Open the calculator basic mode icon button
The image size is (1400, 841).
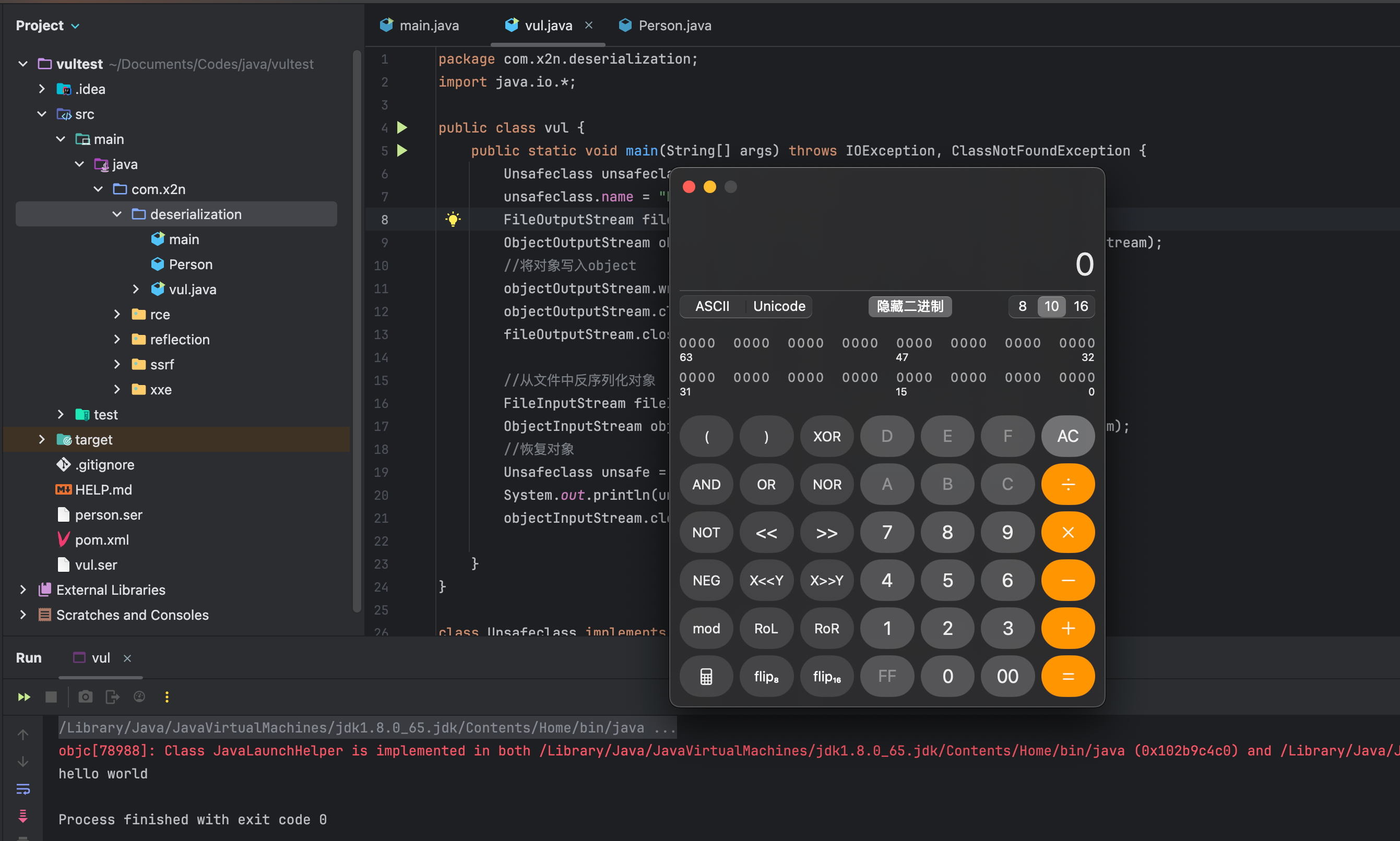[x=706, y=676]
